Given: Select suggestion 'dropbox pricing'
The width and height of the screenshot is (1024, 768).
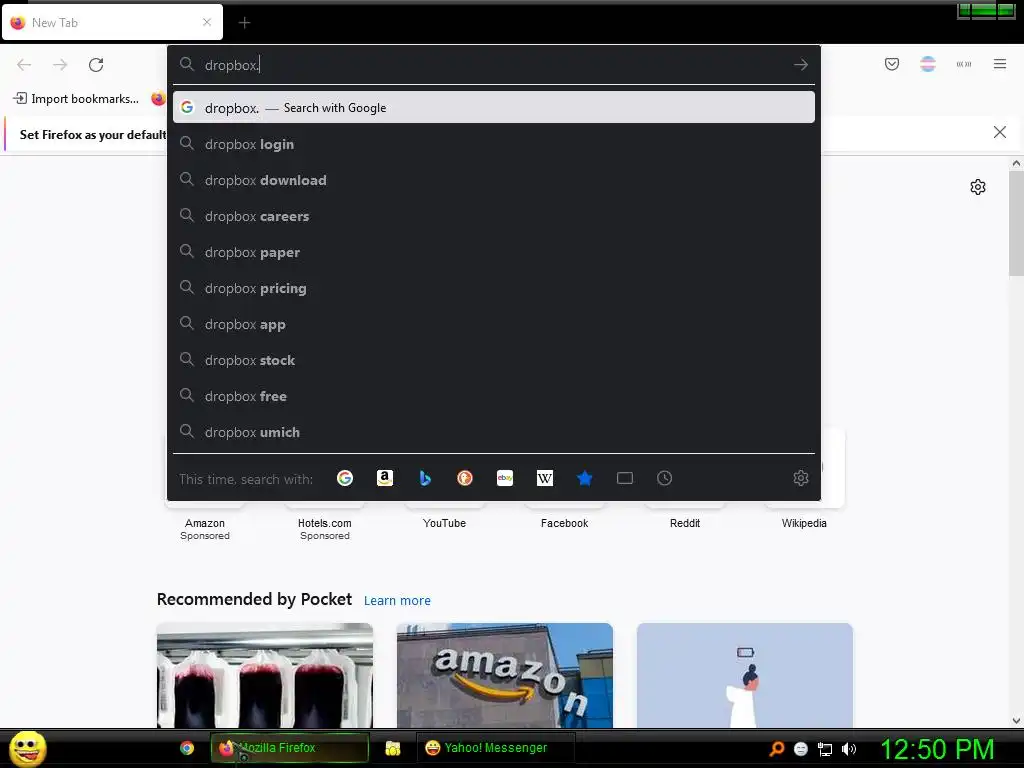Looking at the screenshot, I should click(x=494, y=288).
